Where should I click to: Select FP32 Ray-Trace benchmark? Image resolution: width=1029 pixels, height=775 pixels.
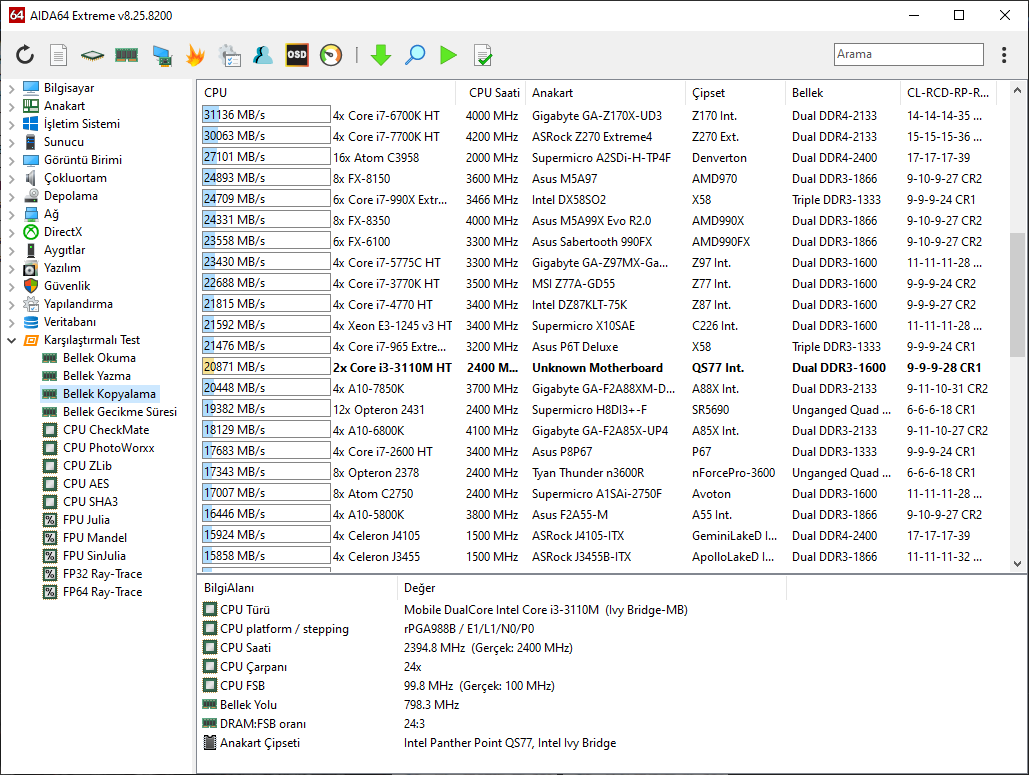(102, 574)
